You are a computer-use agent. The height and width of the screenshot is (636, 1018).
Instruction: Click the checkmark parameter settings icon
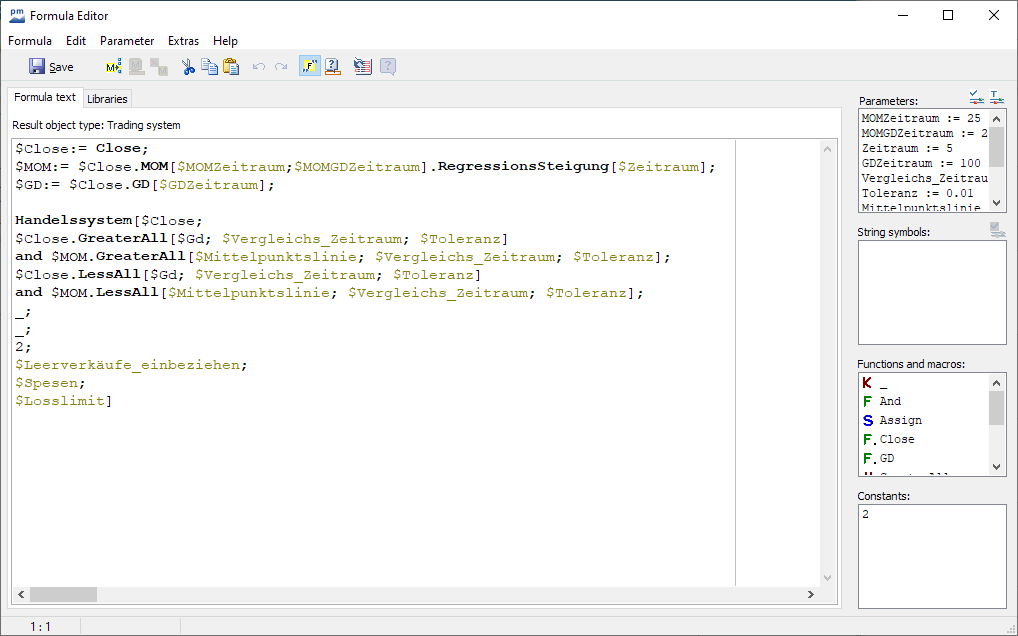coord(976,97)
